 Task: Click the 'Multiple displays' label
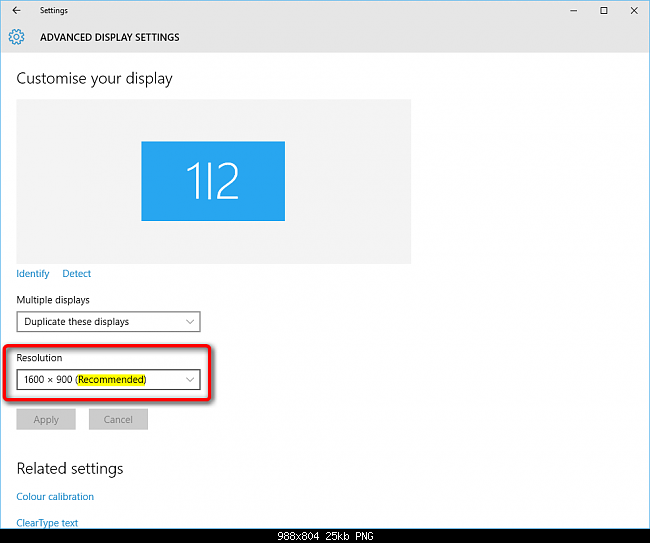pyautogui.click(x=53, y=300)
